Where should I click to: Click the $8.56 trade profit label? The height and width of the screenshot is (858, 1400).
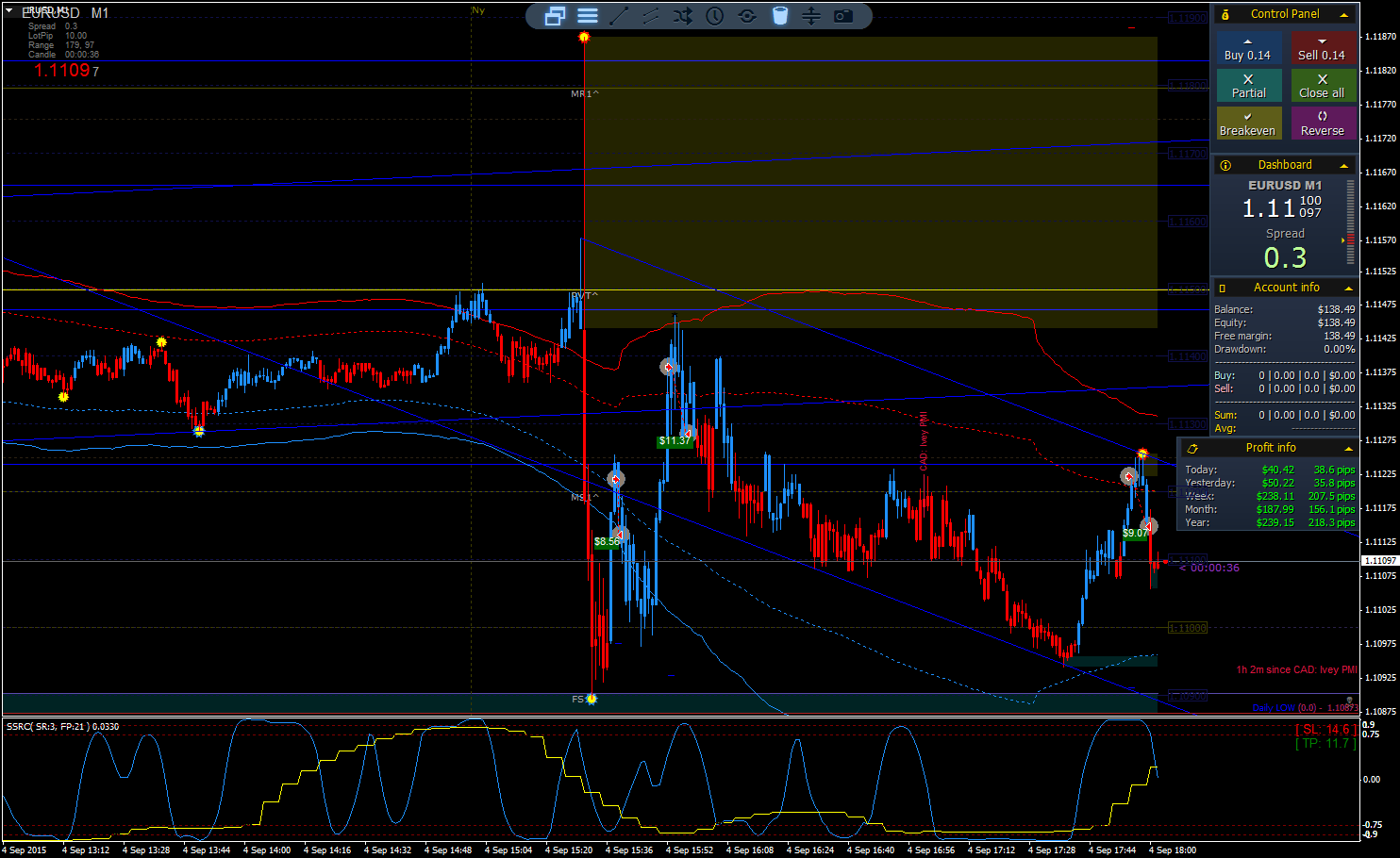pyautogui.click(x=608, y=541)
